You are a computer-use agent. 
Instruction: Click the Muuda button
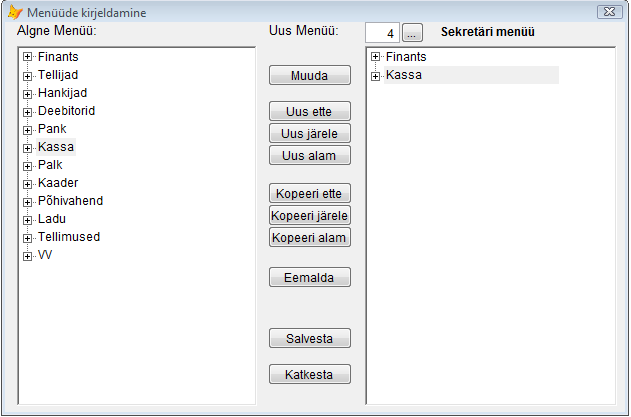tap(309, 75)
